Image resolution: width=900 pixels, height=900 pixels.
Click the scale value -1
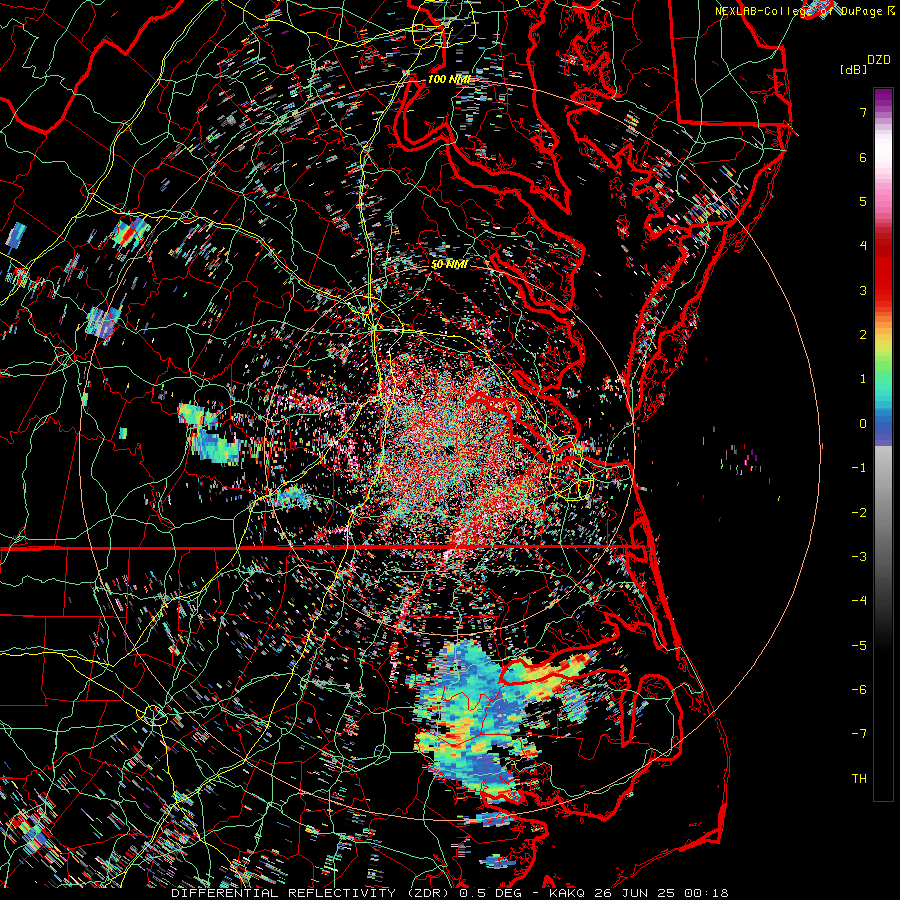click(859, 468)
